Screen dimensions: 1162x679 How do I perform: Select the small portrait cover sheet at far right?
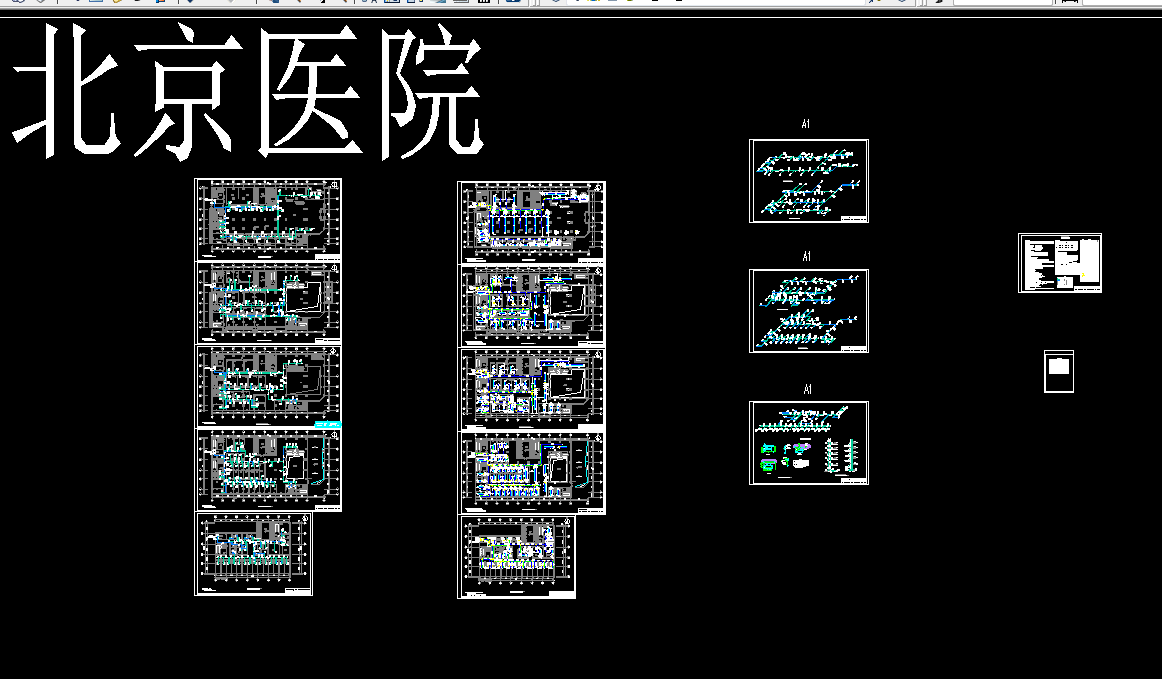pos(1059,371)
